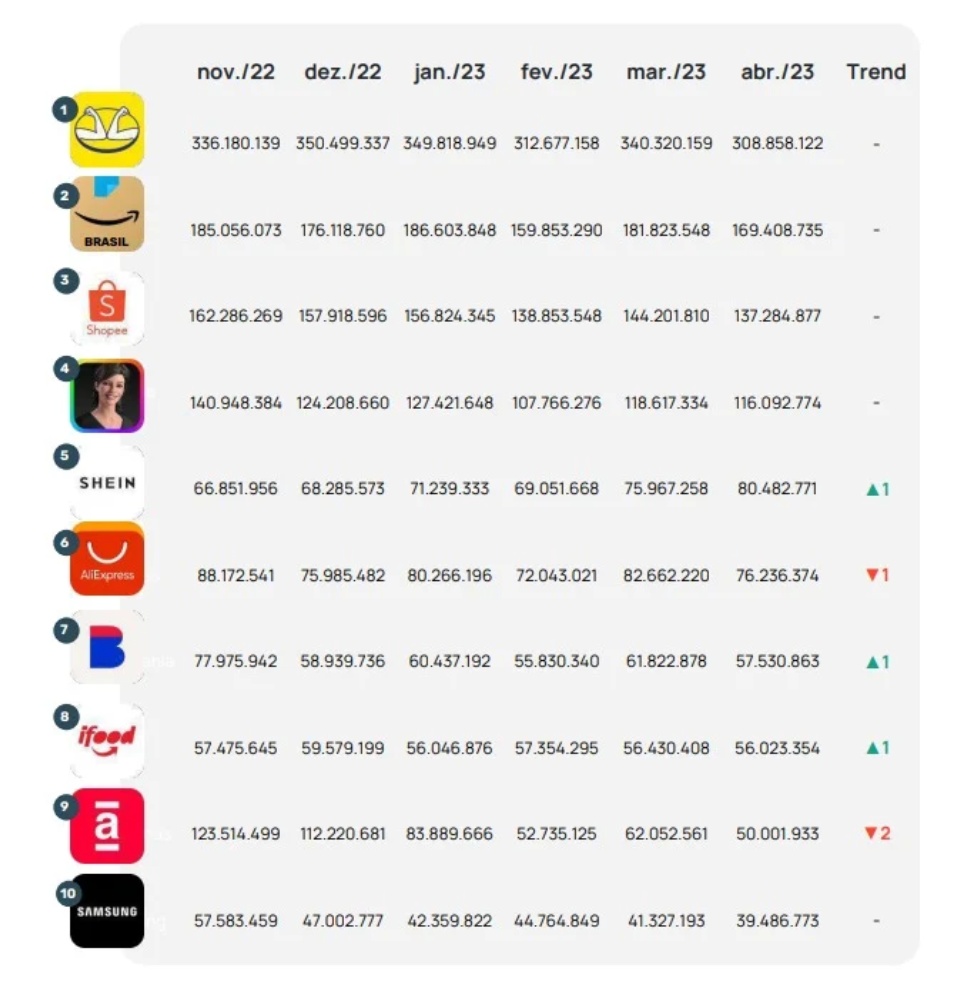The width and height of the screenshot is (976, 984).
Task: Click the rank number 1 badge
Action: (64, 110)
